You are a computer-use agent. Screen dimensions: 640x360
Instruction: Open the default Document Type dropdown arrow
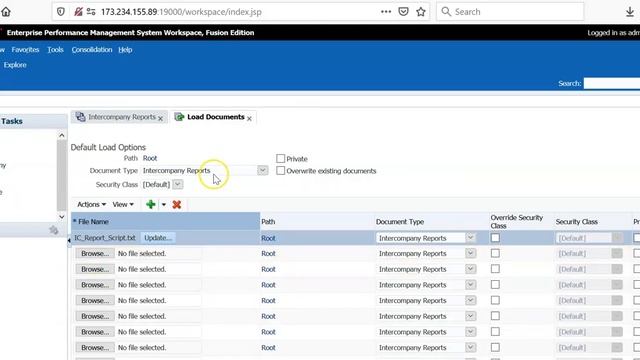(x=263, y=170)
